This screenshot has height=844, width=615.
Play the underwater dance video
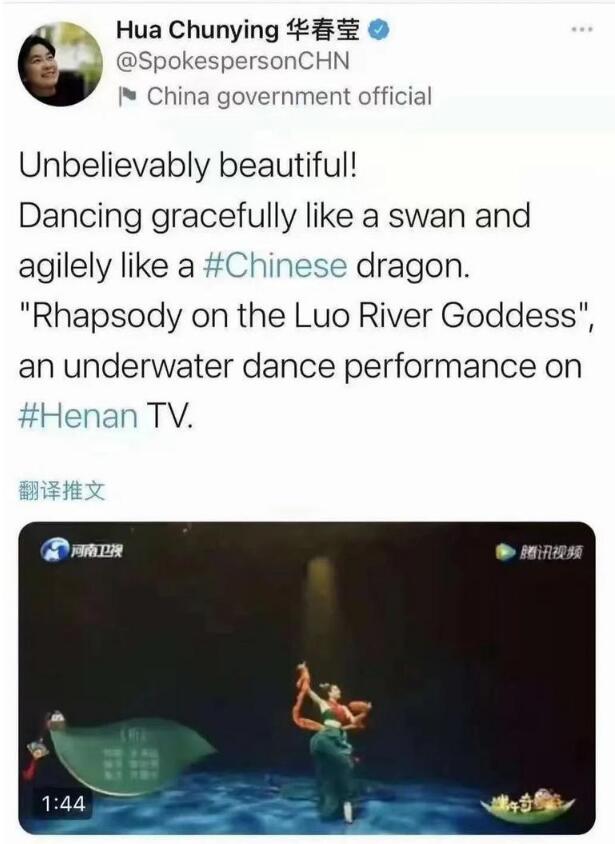point(307,678)
